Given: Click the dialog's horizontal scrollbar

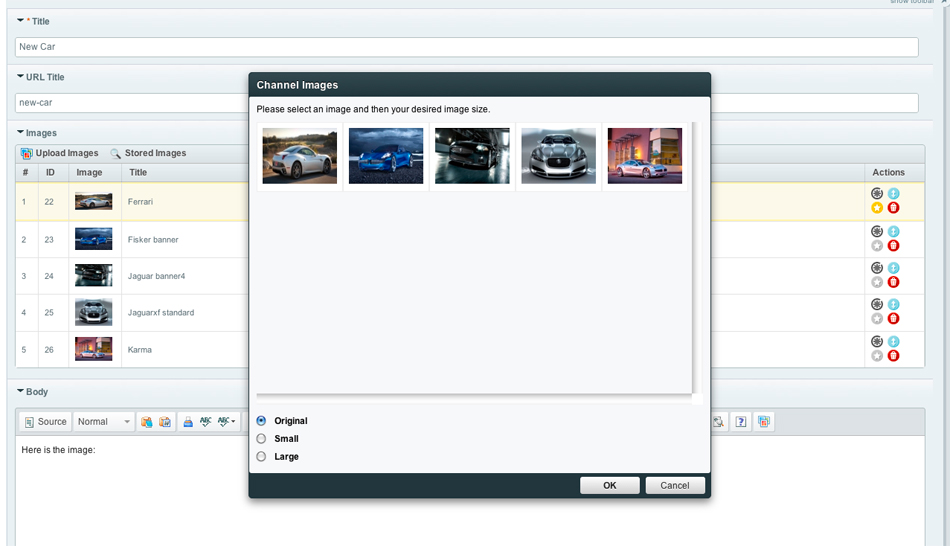Looking at the screenshot, I should [x=474, y=399].
